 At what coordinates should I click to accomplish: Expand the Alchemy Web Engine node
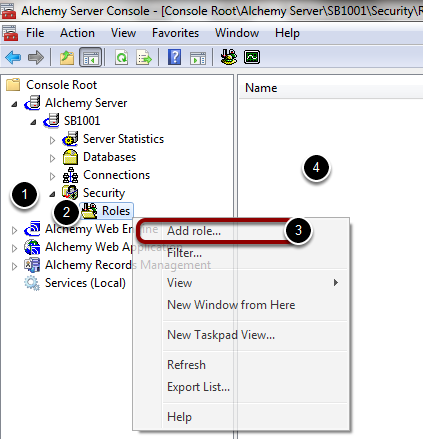[14, 230]
